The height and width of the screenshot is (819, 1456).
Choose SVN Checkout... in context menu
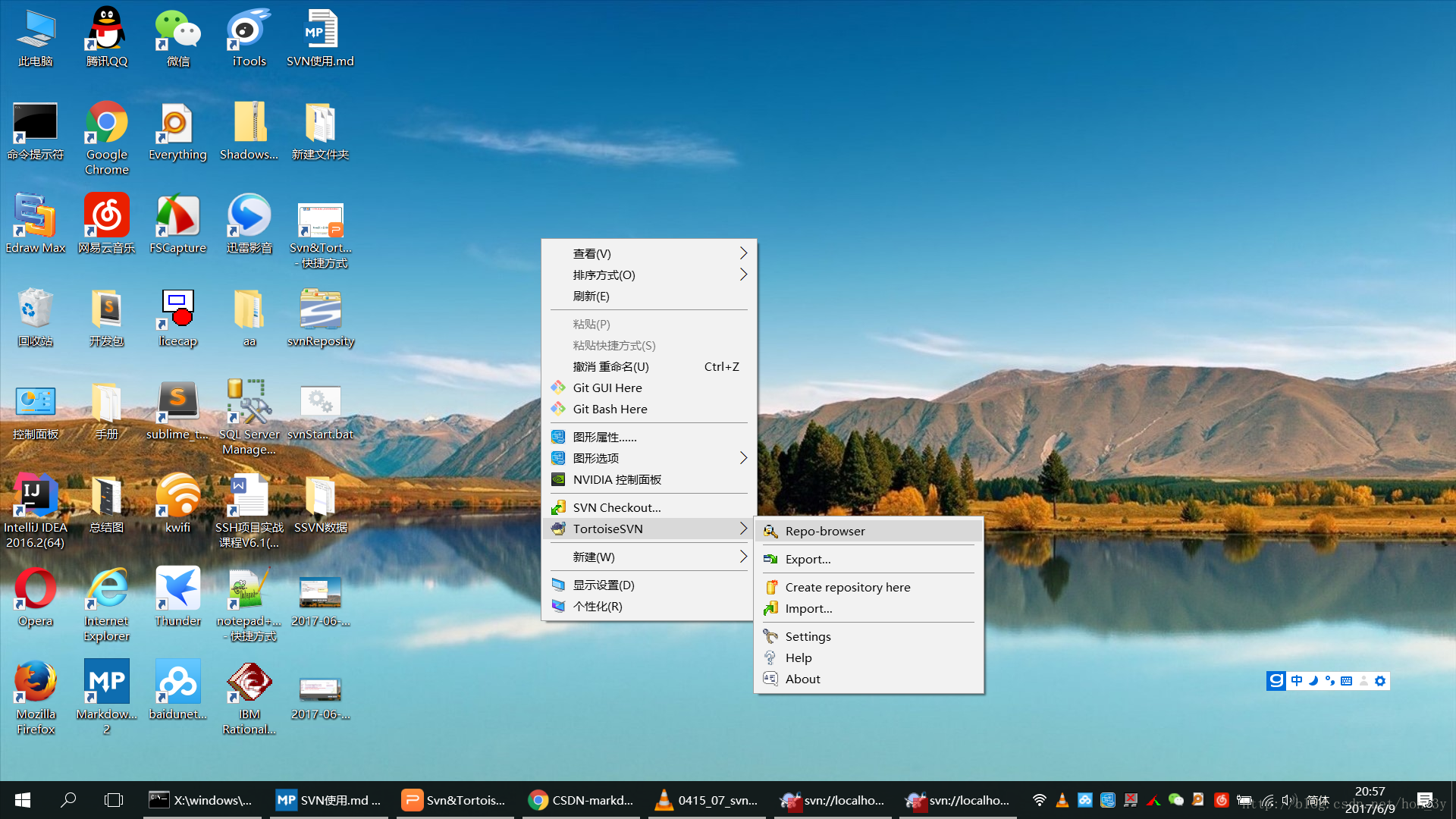coord(616,507)
